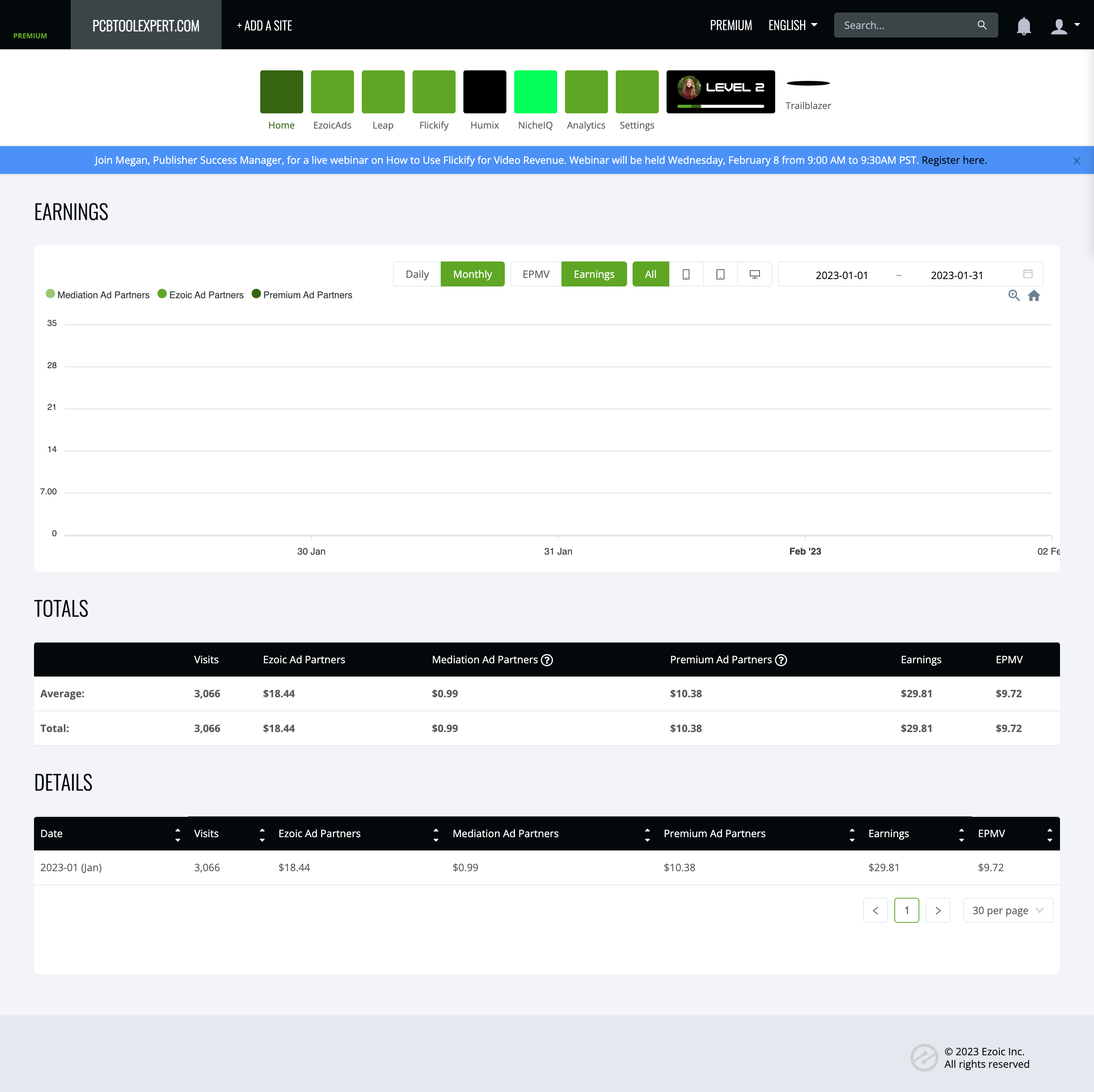Click the Ezoic footer logo
Screen dimensions: 1094x1092
click(924, 1058)
